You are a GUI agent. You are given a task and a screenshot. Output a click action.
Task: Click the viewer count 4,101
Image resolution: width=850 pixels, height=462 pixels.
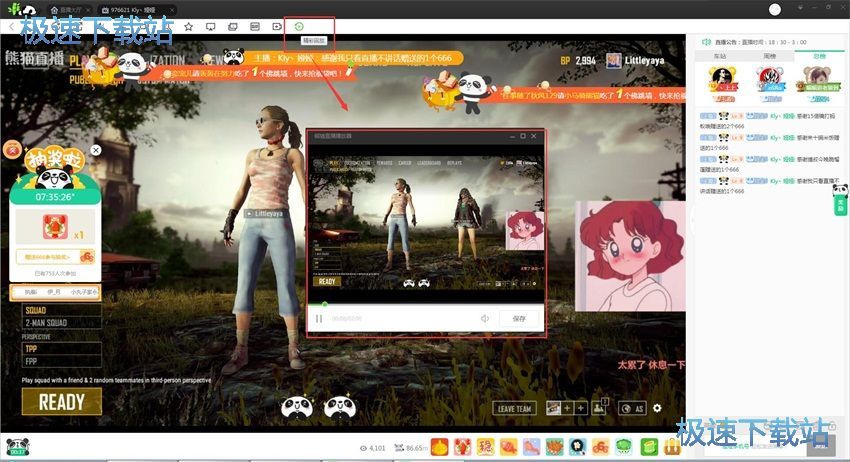372,448
